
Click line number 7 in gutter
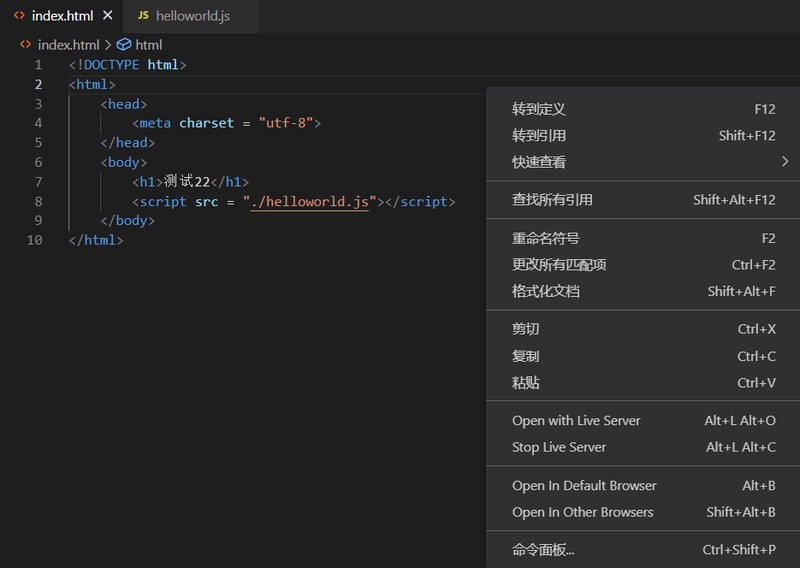pyautogui.click(x=38, y=182)
